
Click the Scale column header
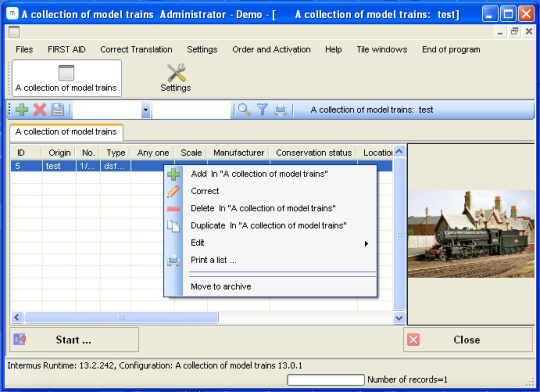pyautogui.click(x=191, y=153)
